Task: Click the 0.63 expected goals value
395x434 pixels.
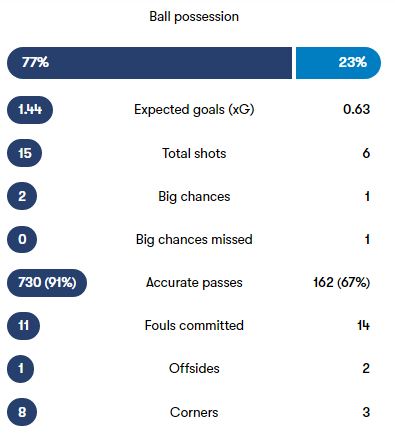Action: pos(356,109)
